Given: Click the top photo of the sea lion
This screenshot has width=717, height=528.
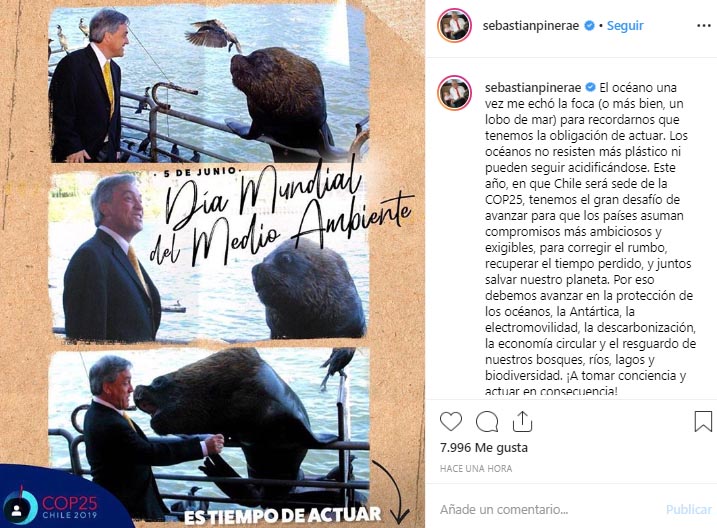Looking at the screenshot, I should 208,84.
